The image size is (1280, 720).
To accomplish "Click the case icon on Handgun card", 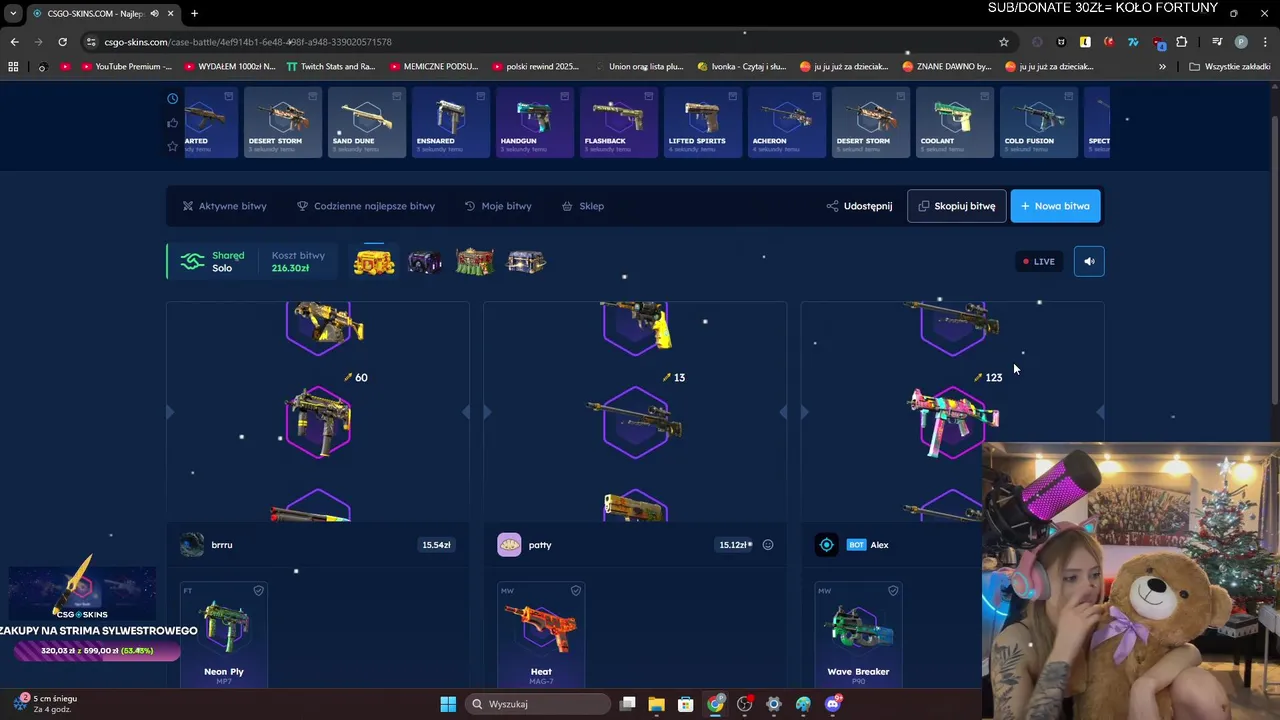I will click(564, 96).
